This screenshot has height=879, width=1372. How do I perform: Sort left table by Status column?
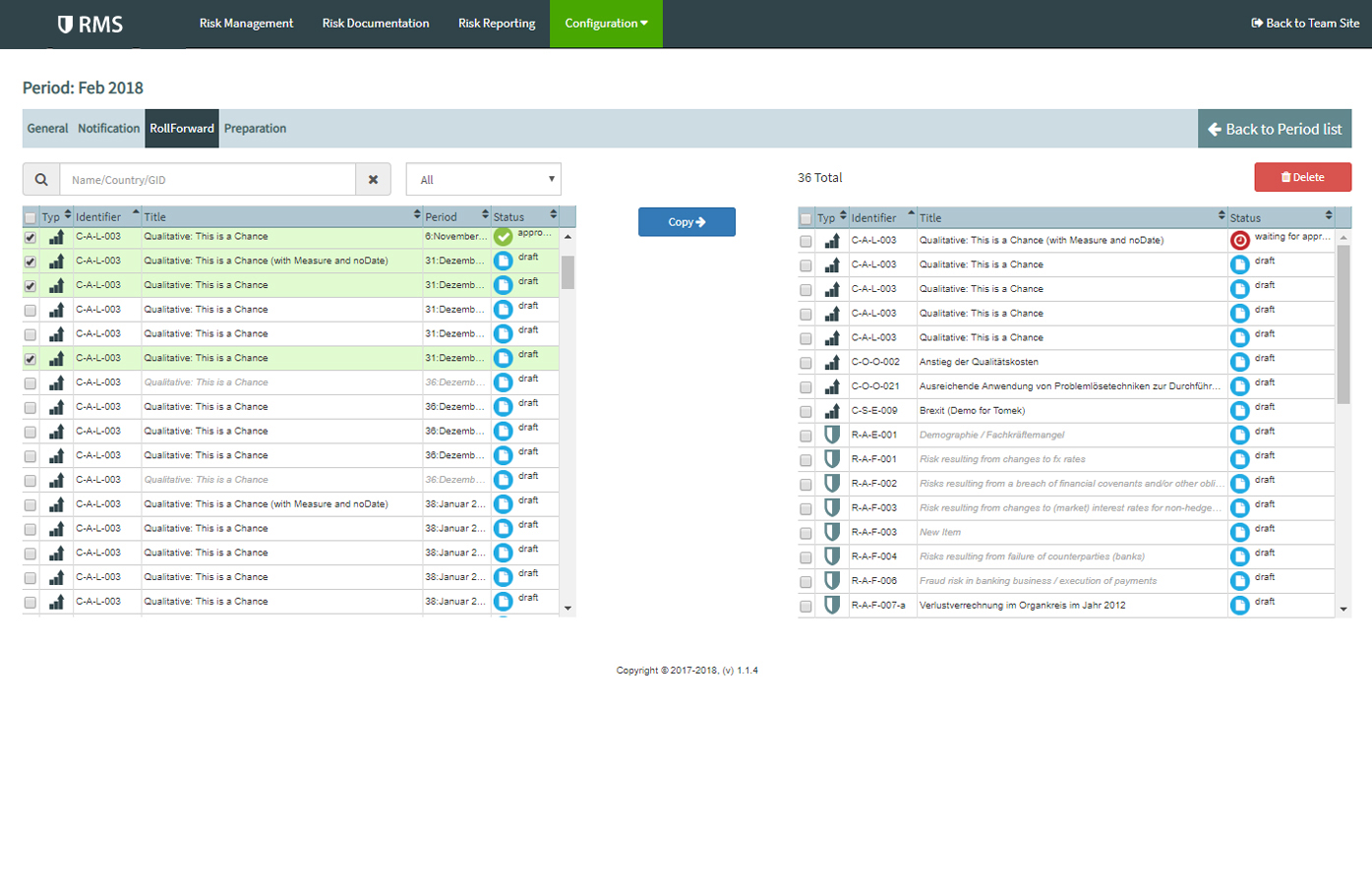(525, 216)
